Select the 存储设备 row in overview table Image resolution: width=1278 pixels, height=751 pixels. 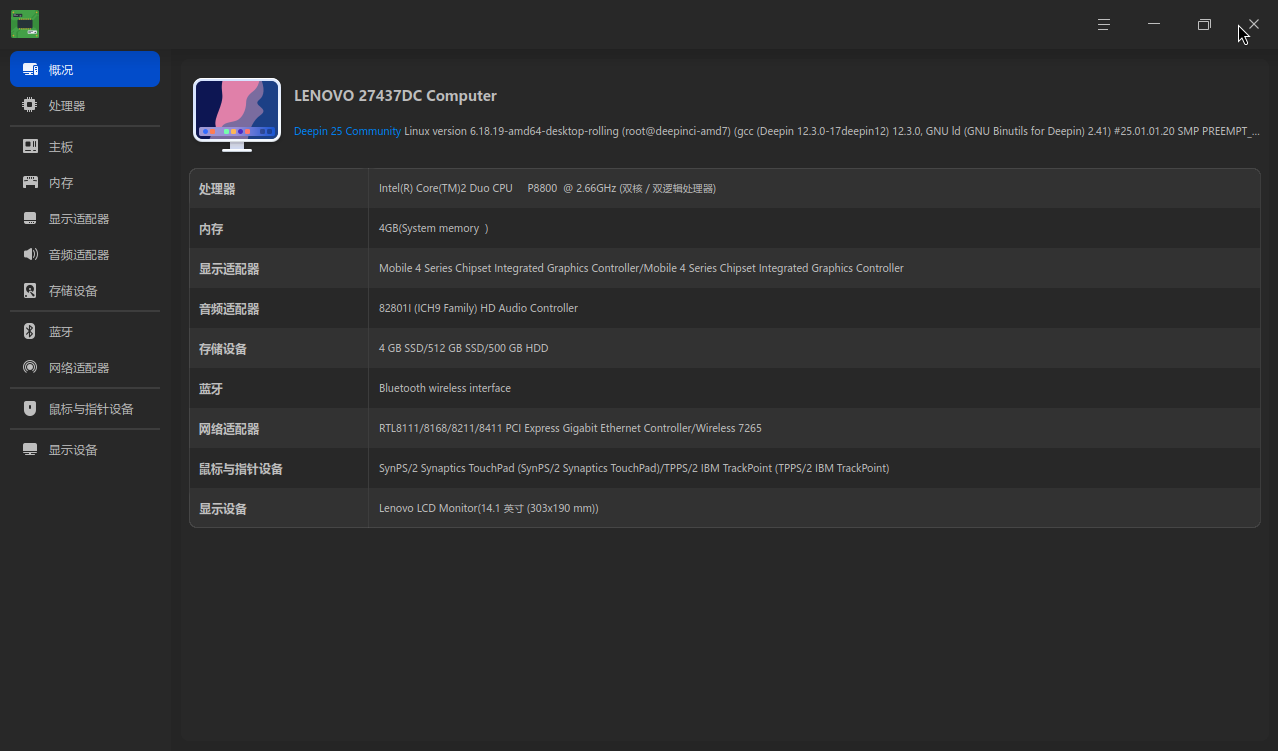point(724,349)
